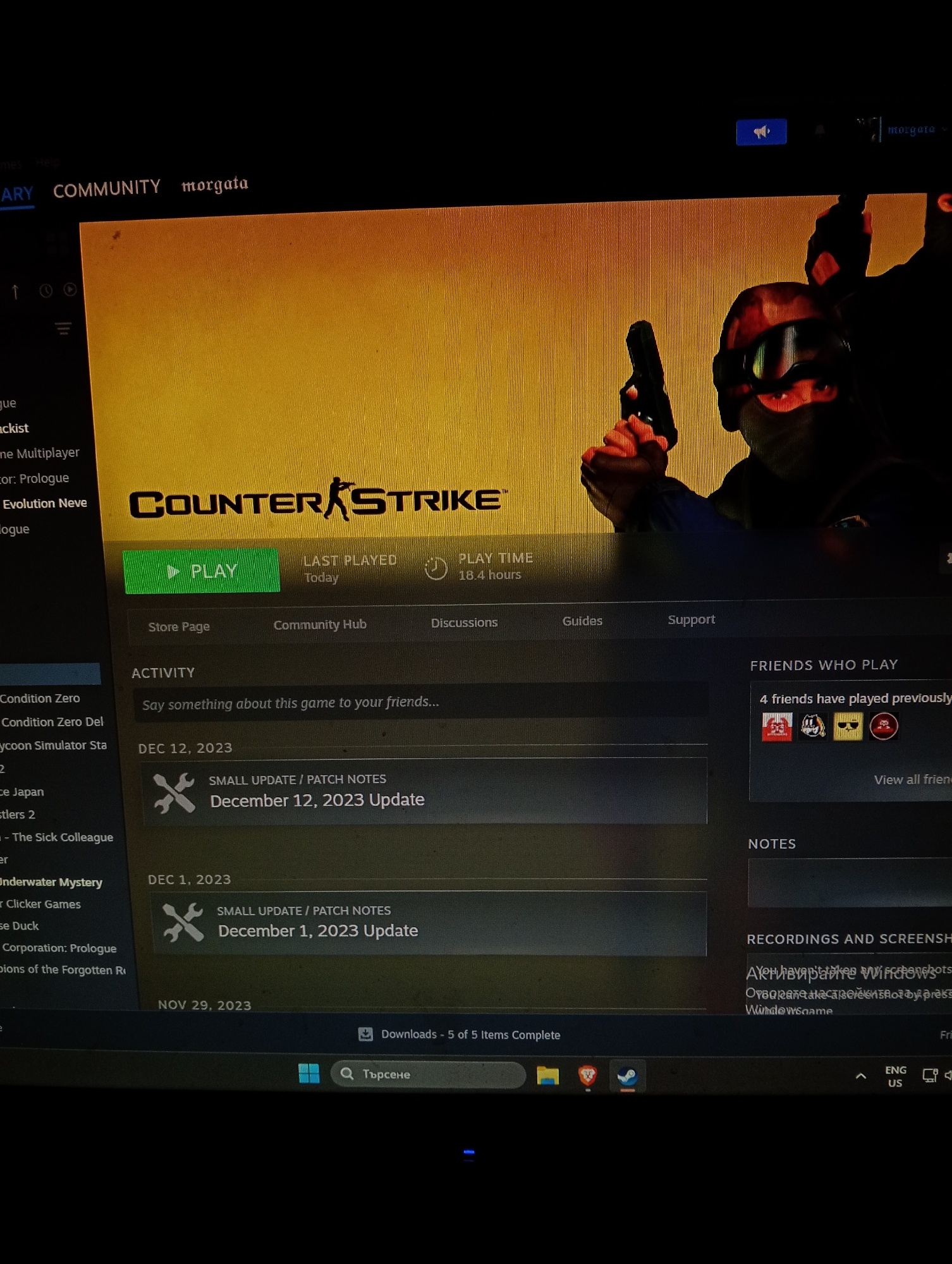Click the wrench icon on December 1 update

[x=183, y=922]
